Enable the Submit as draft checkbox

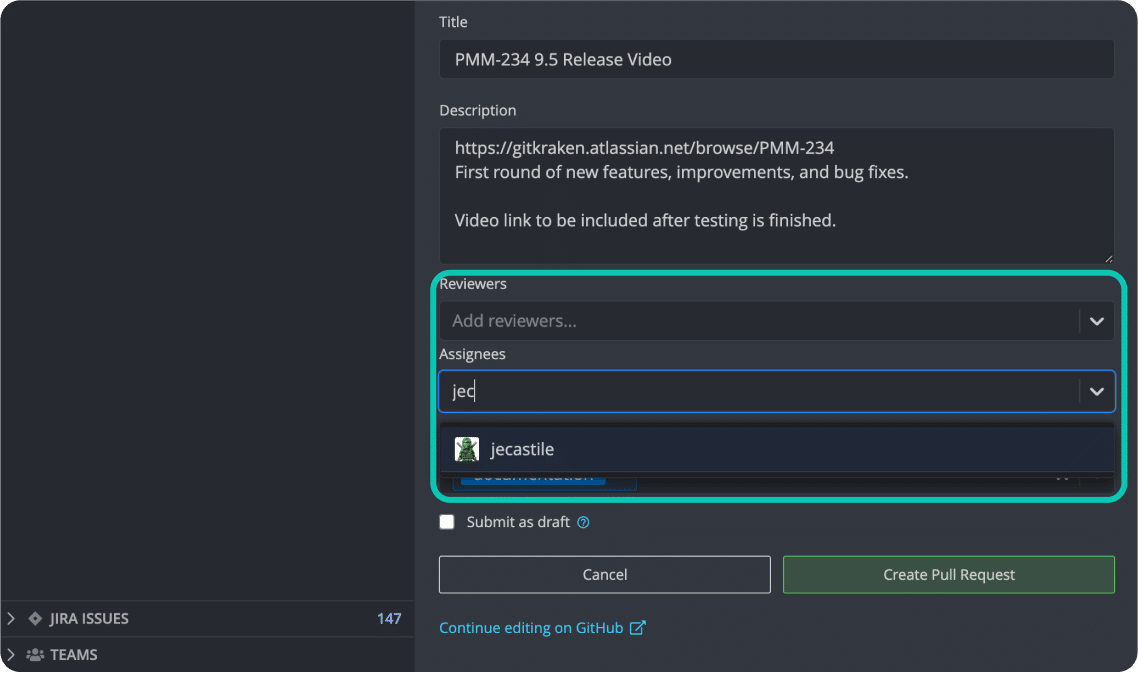pos(447,522)
